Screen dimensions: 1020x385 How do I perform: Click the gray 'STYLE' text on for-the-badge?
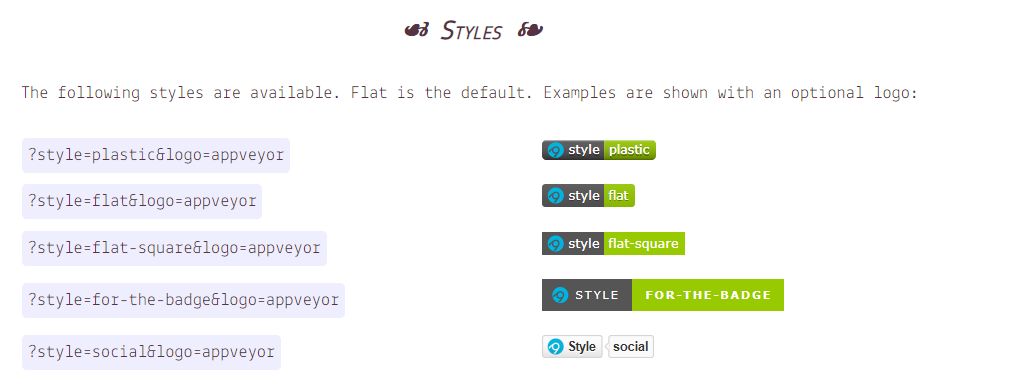click(x=597, y=295)
